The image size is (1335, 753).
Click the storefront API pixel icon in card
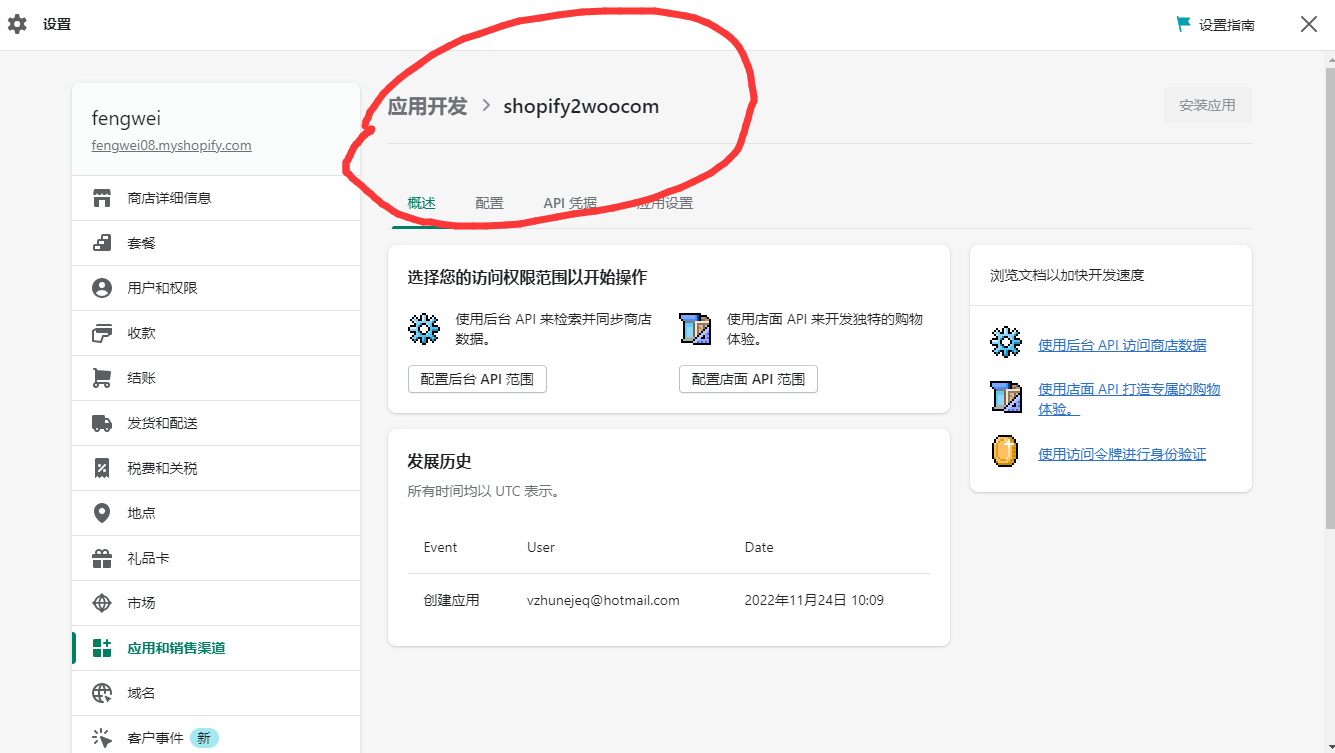pyautogui.click(x=695, y=329)
